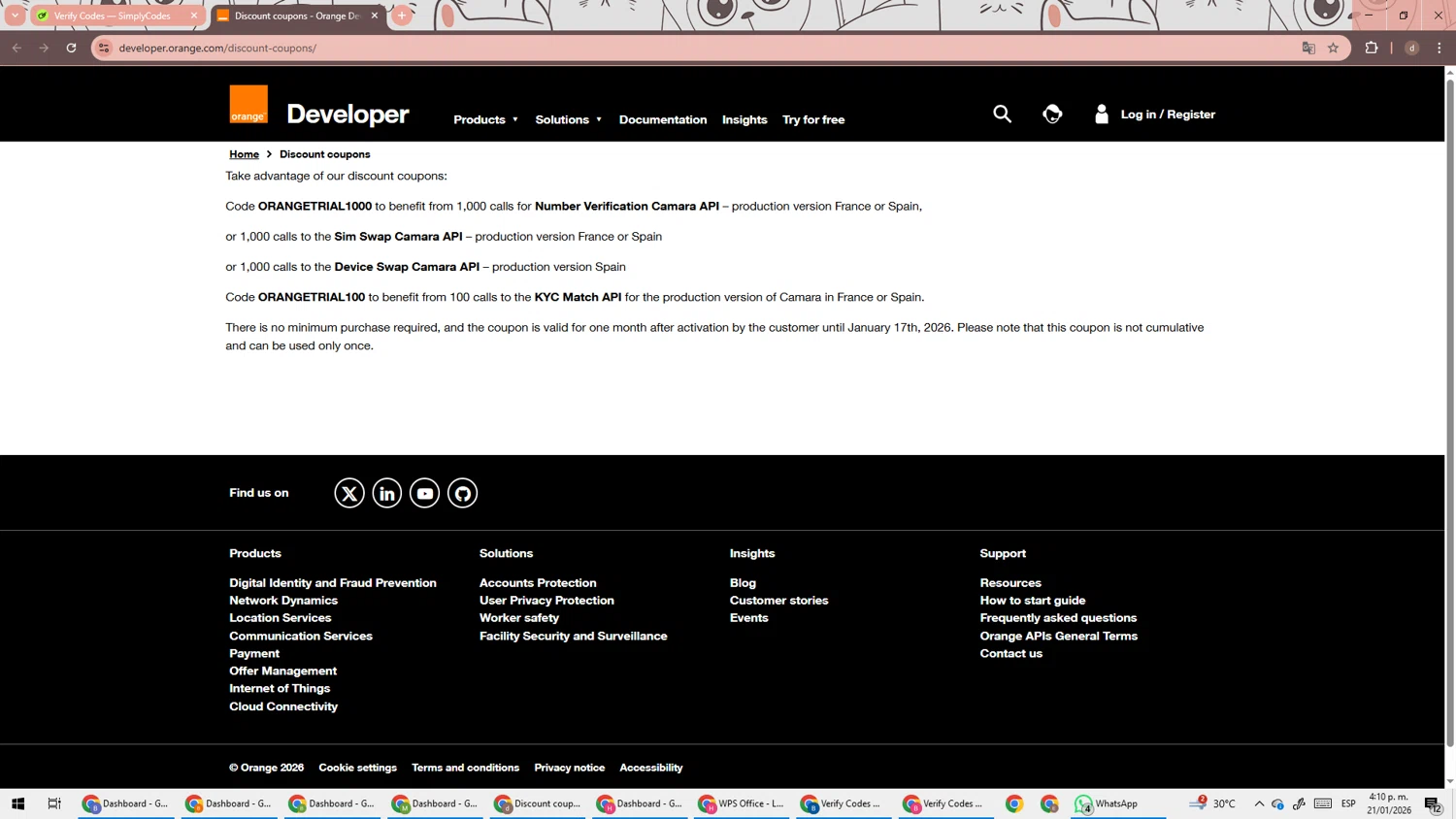Viewport: 1456px width, 819px height.
Task: Open the Contact us footer link
Action: [1011, 654]
